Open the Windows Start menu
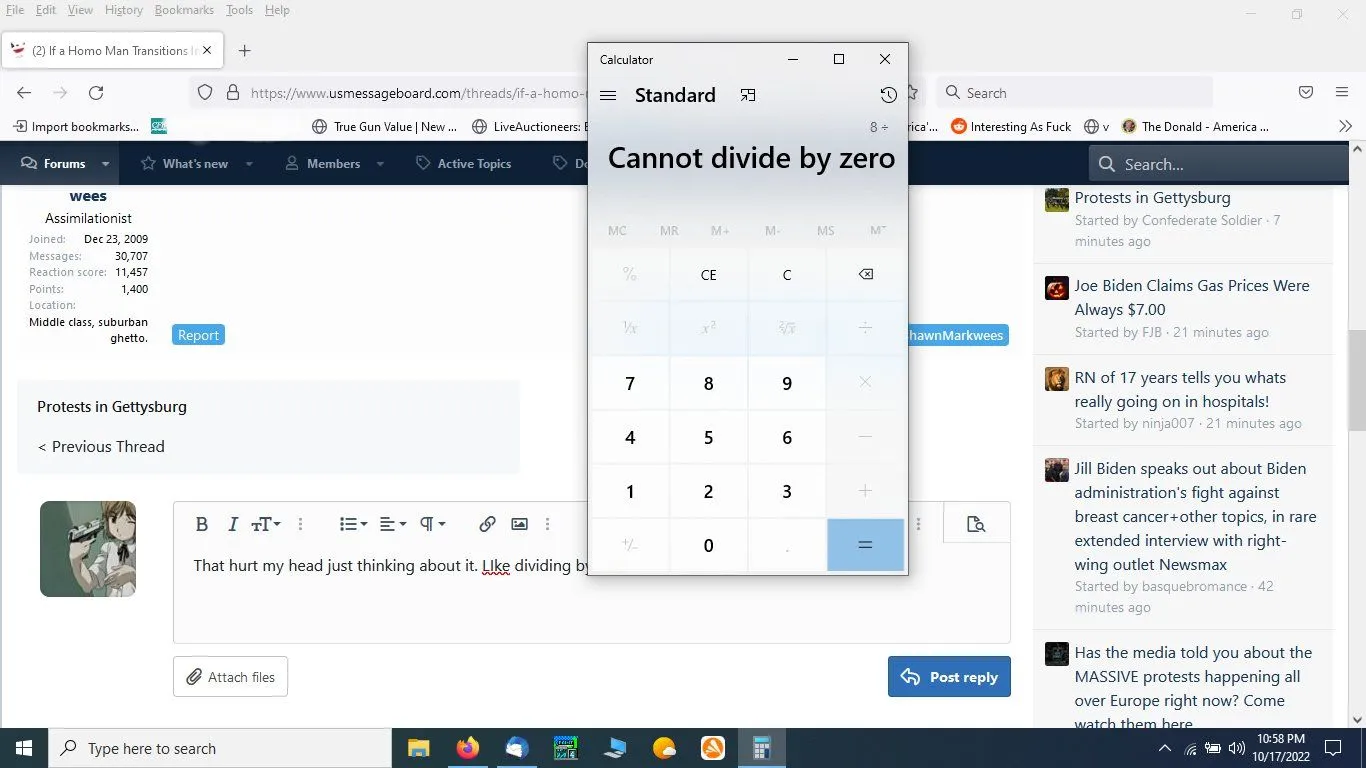Image resolution: width=1366 pixels, height=768 pixels. 24,748
